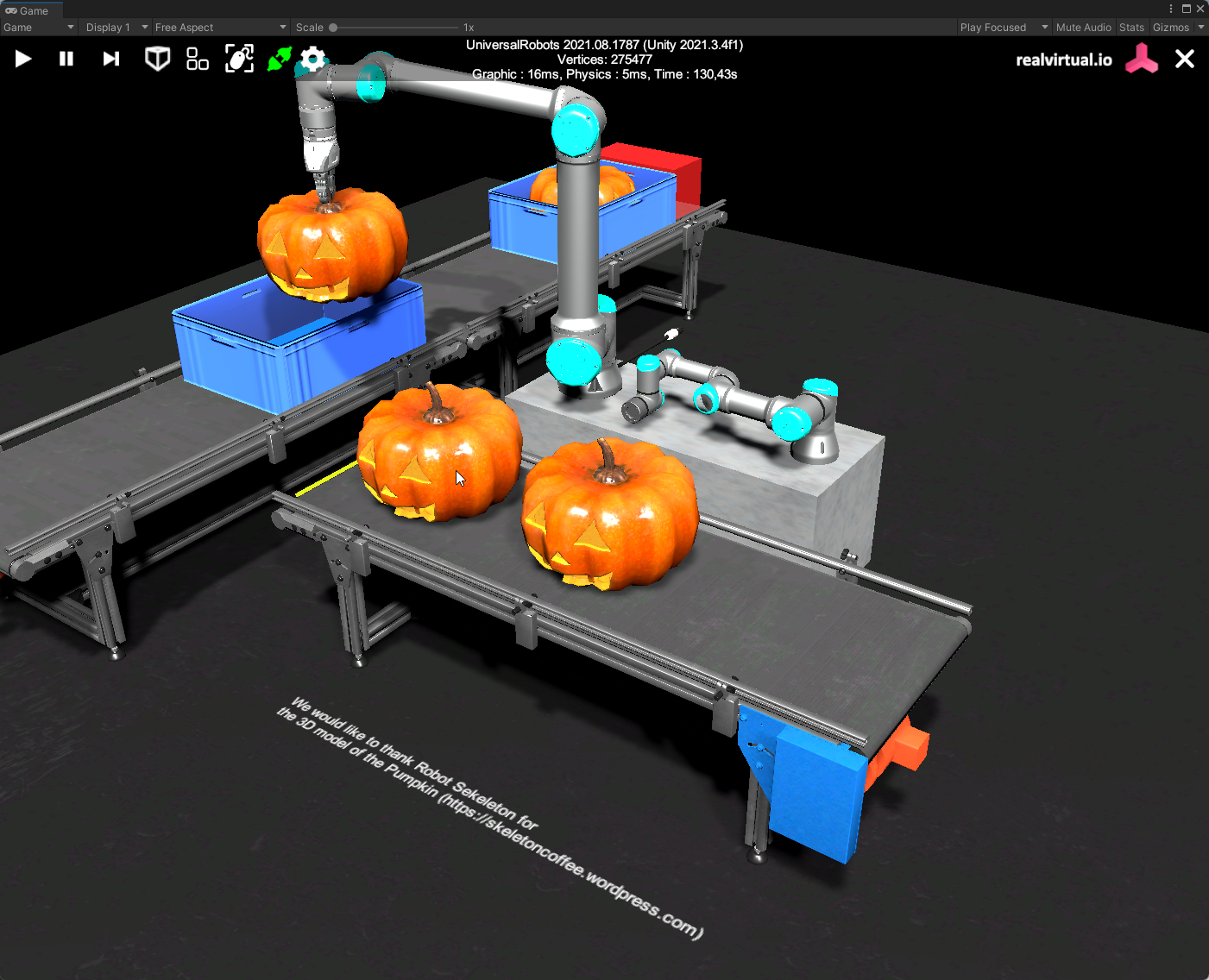This screenshot has height=980, width=1209.
Task: Open the Game window three-dot options menu
Action: coord(1171,9)
